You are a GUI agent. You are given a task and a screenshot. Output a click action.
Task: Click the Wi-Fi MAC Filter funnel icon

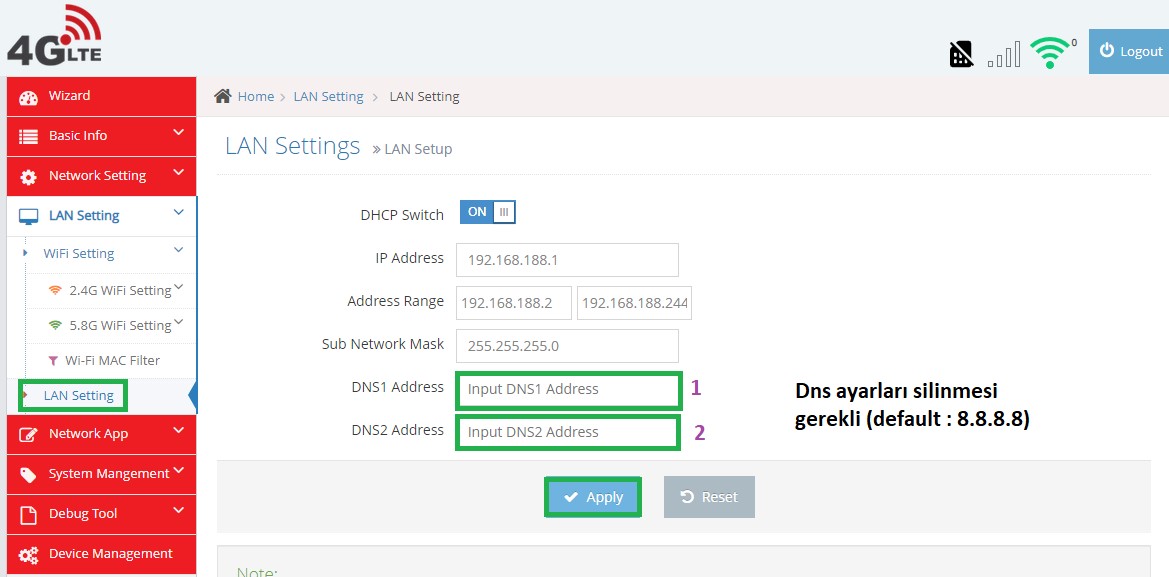pyautogui.click(x=53, y=360)
